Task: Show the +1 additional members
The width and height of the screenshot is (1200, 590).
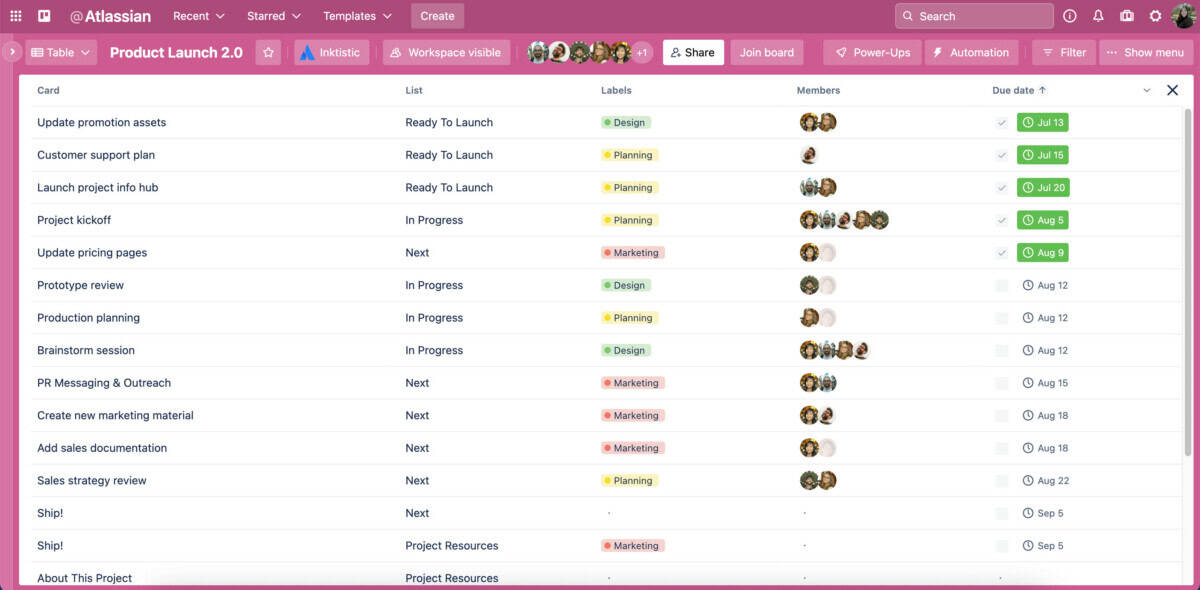Action: [642, 53]
